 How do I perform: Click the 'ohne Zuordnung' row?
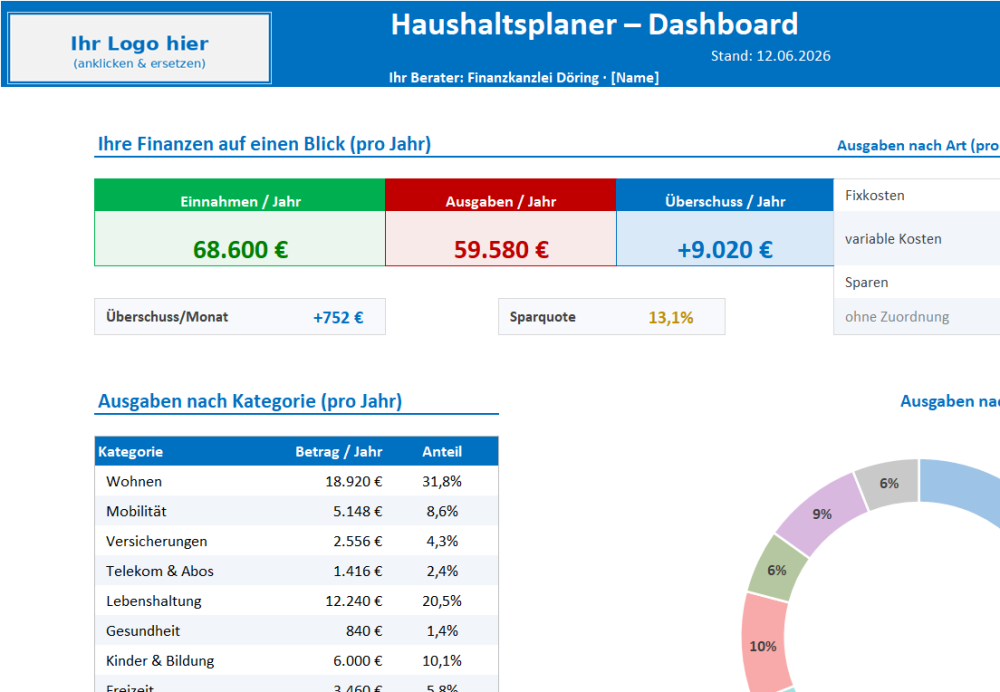click(x=916, y=316)
